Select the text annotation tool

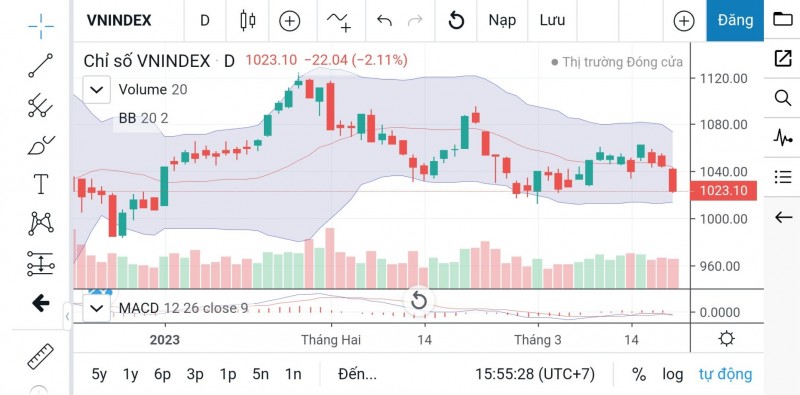40,184
